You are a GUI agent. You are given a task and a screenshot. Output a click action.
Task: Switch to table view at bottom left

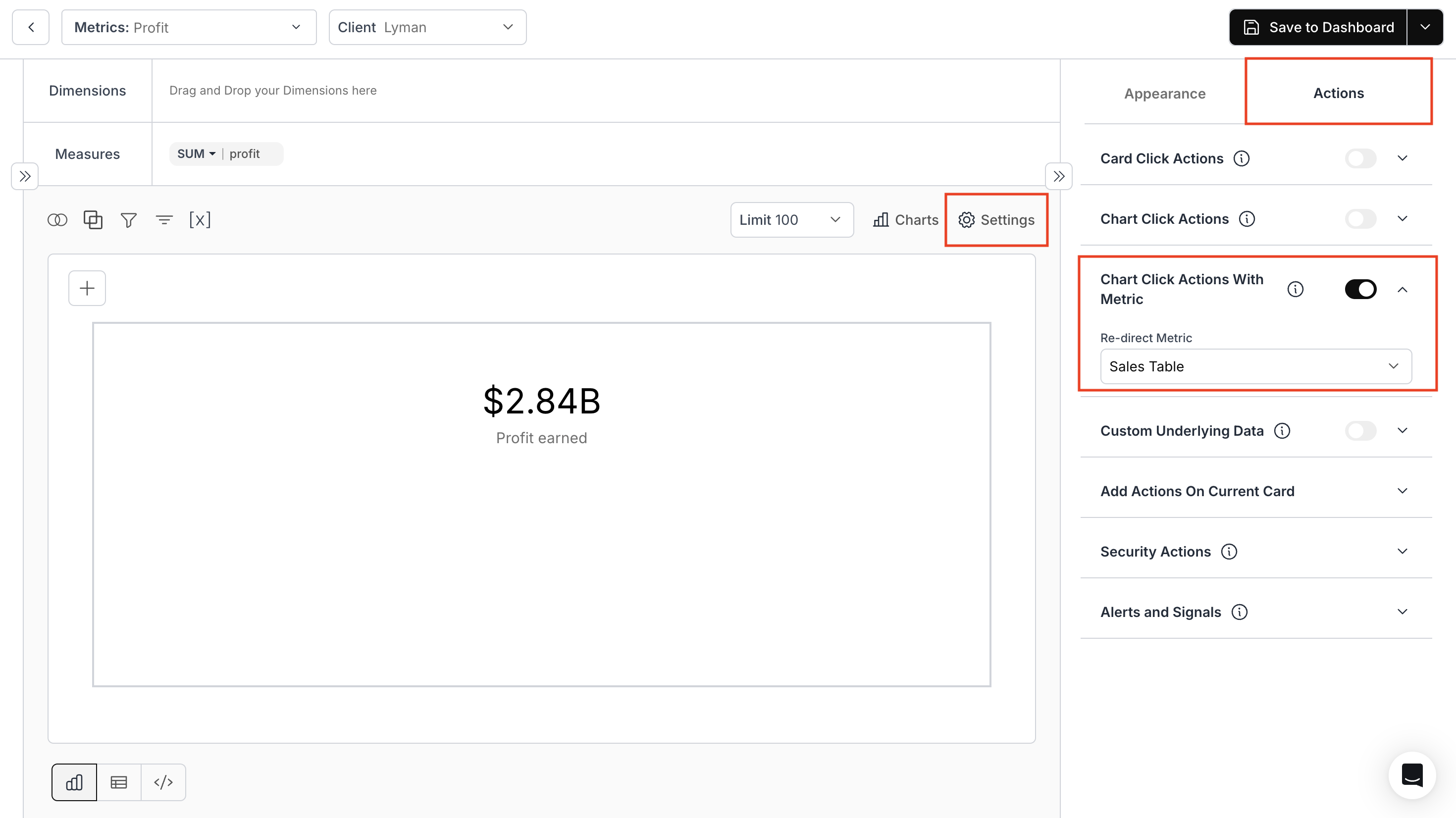tap(119, 782)
